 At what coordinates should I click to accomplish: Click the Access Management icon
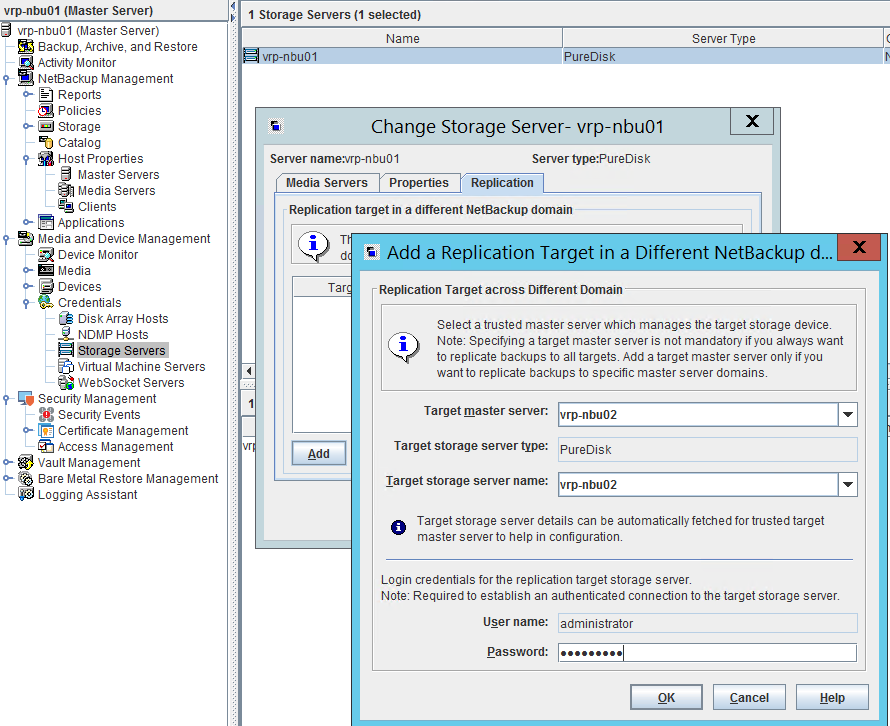(x=46, y=447)
